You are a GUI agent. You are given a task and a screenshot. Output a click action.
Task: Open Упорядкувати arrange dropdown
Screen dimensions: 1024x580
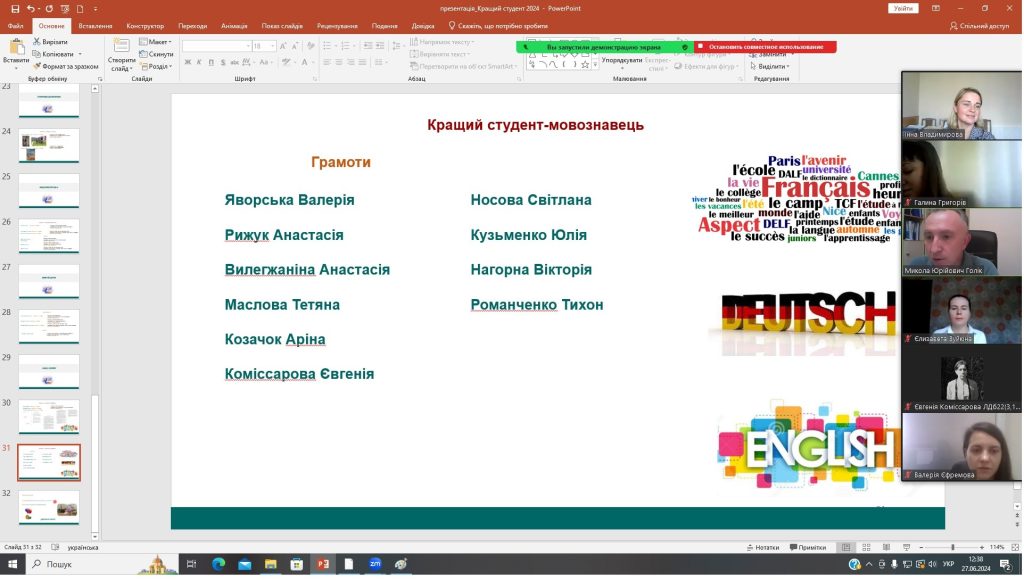pyautogui.click(x=622, y=61)
